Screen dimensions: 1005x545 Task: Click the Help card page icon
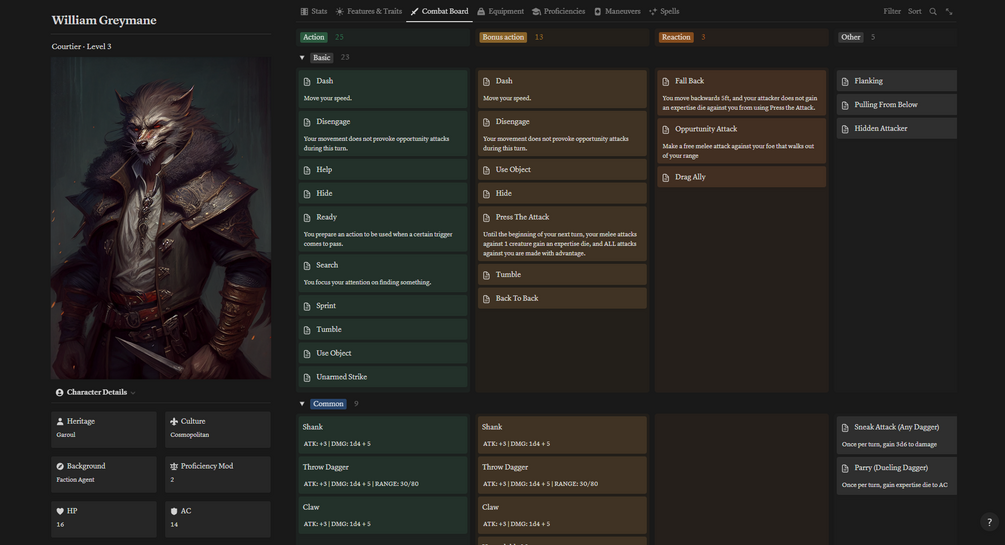click(x=307, y=170)
